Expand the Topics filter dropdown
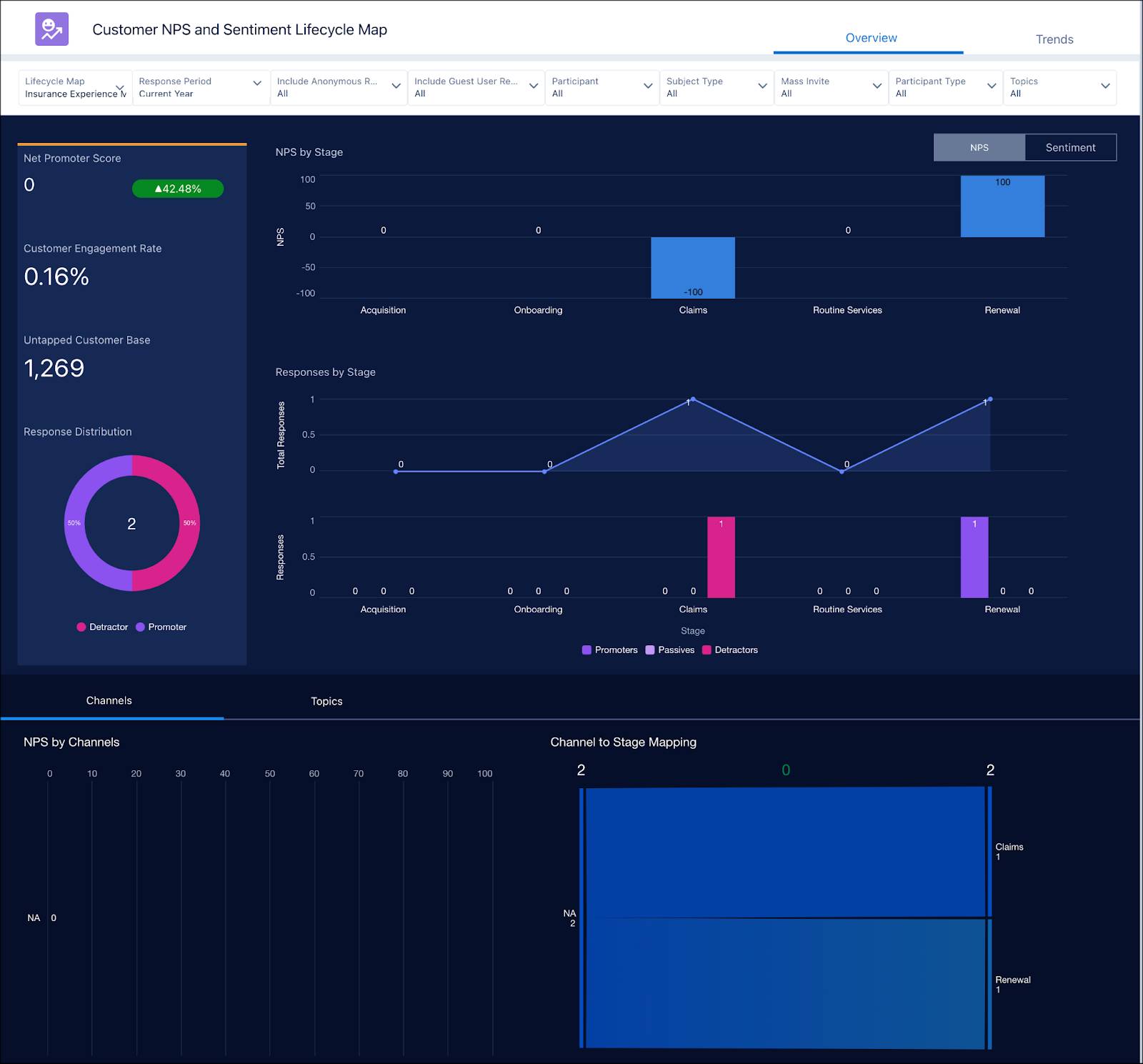Screen dimensions: 1143x1064 (x=1060, y=87)
